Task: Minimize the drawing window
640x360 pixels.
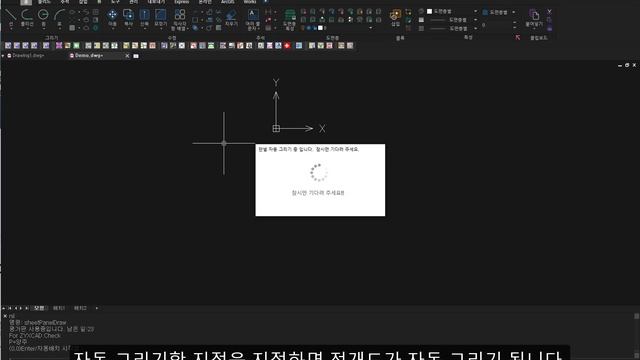Action: tap(620, 65)
